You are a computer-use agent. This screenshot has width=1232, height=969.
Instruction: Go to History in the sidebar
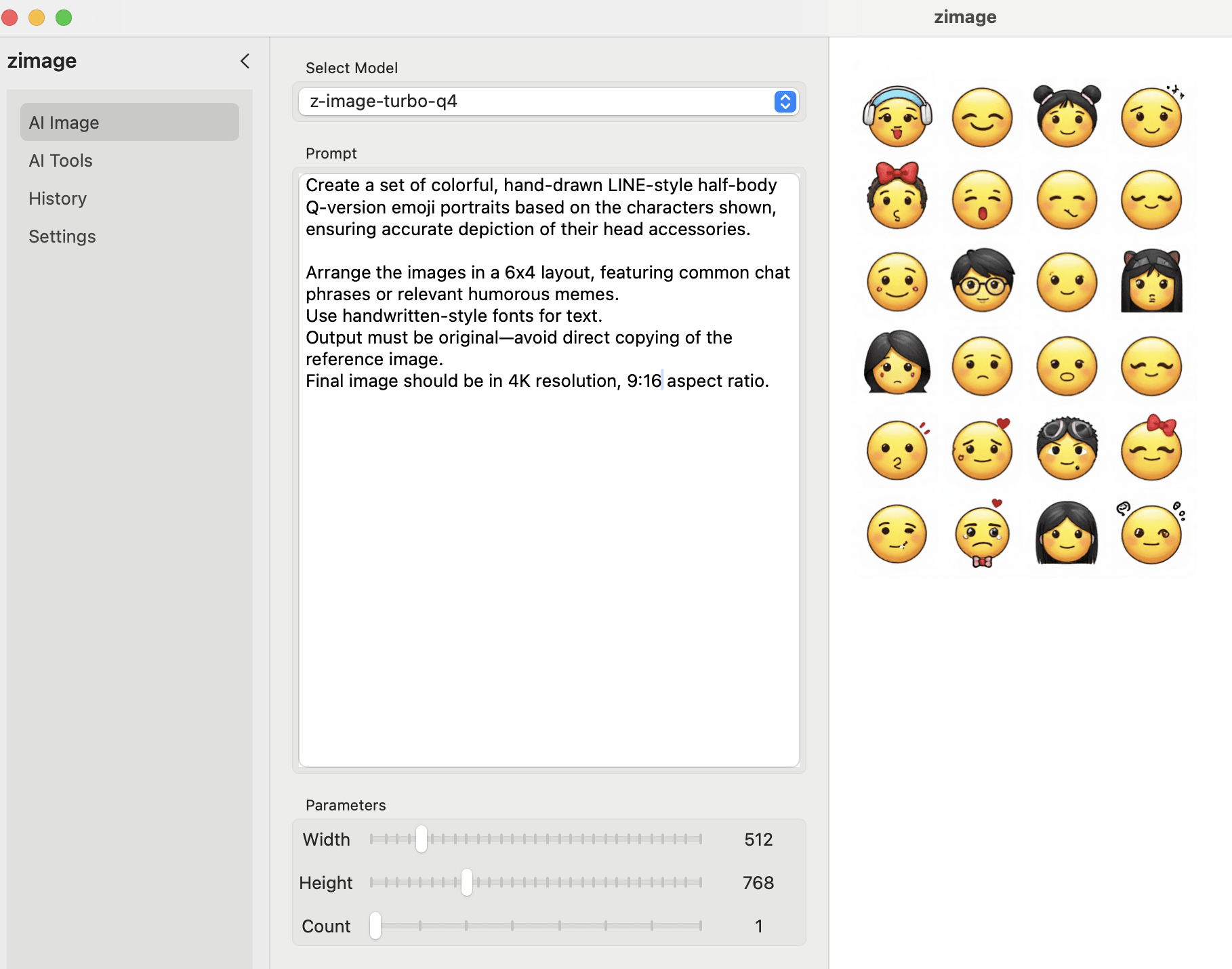point(58,199)
